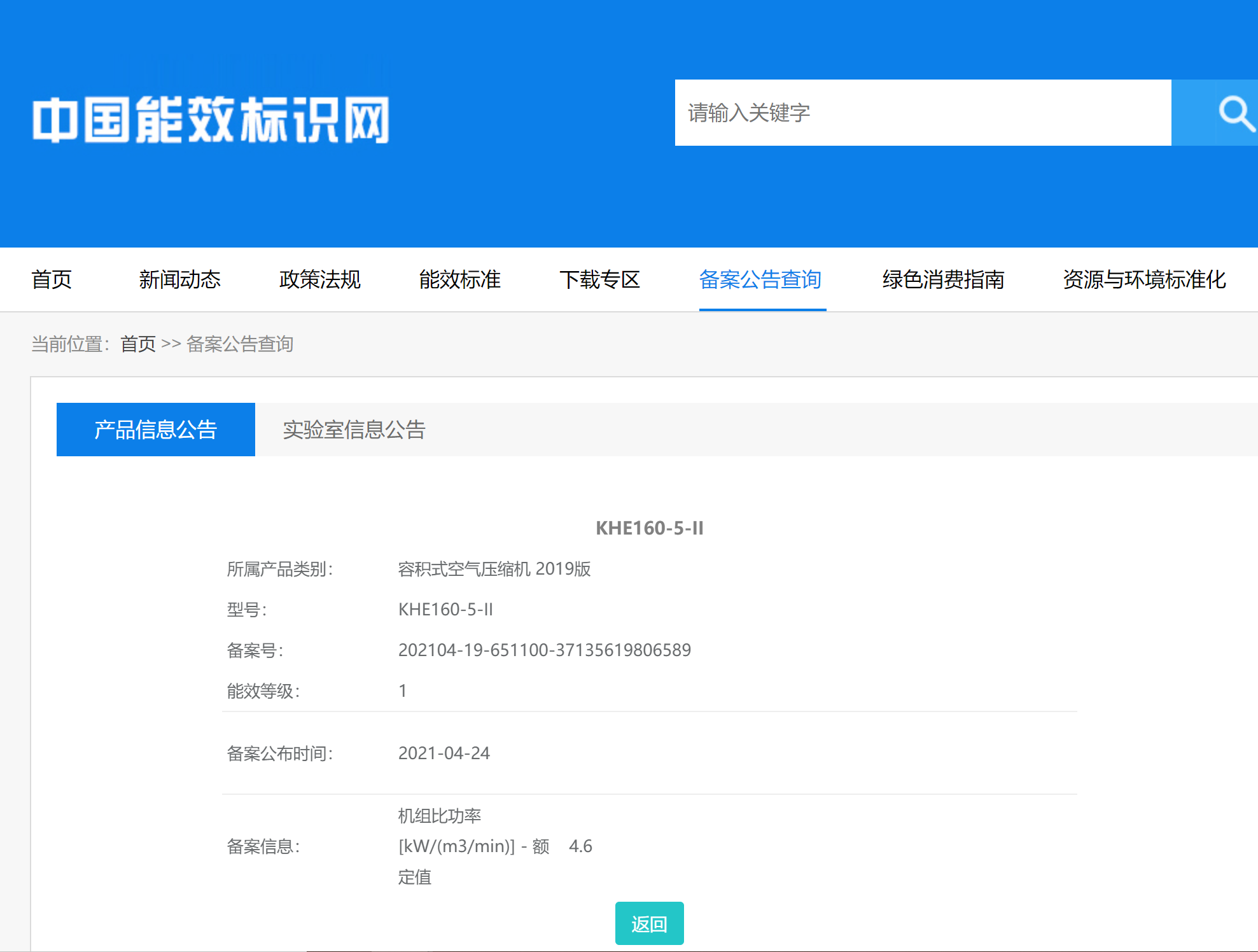1258x952 pixels.
Task: Click the record number 202104-19-651100-37135619806589
Action: coord(545,650)
